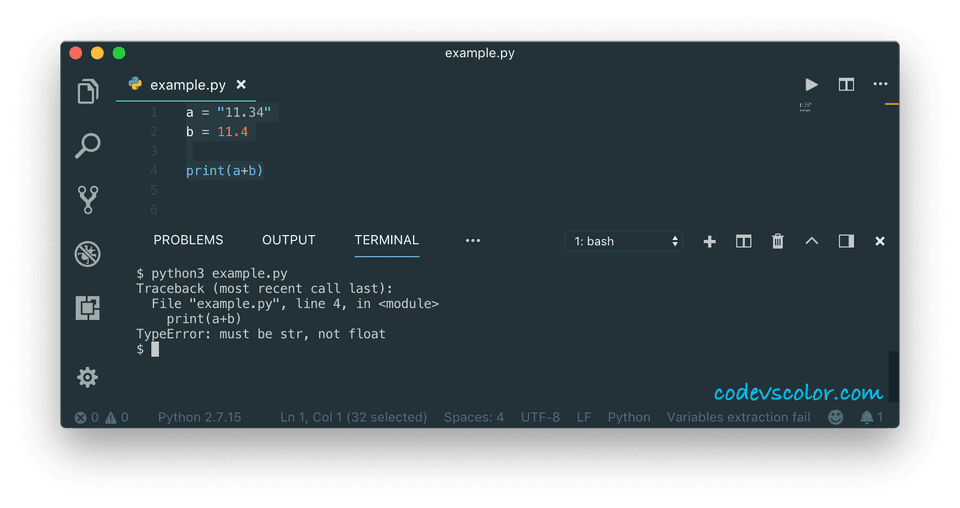Show more panel tabs via ellipsis

click(x=473, y=241)
